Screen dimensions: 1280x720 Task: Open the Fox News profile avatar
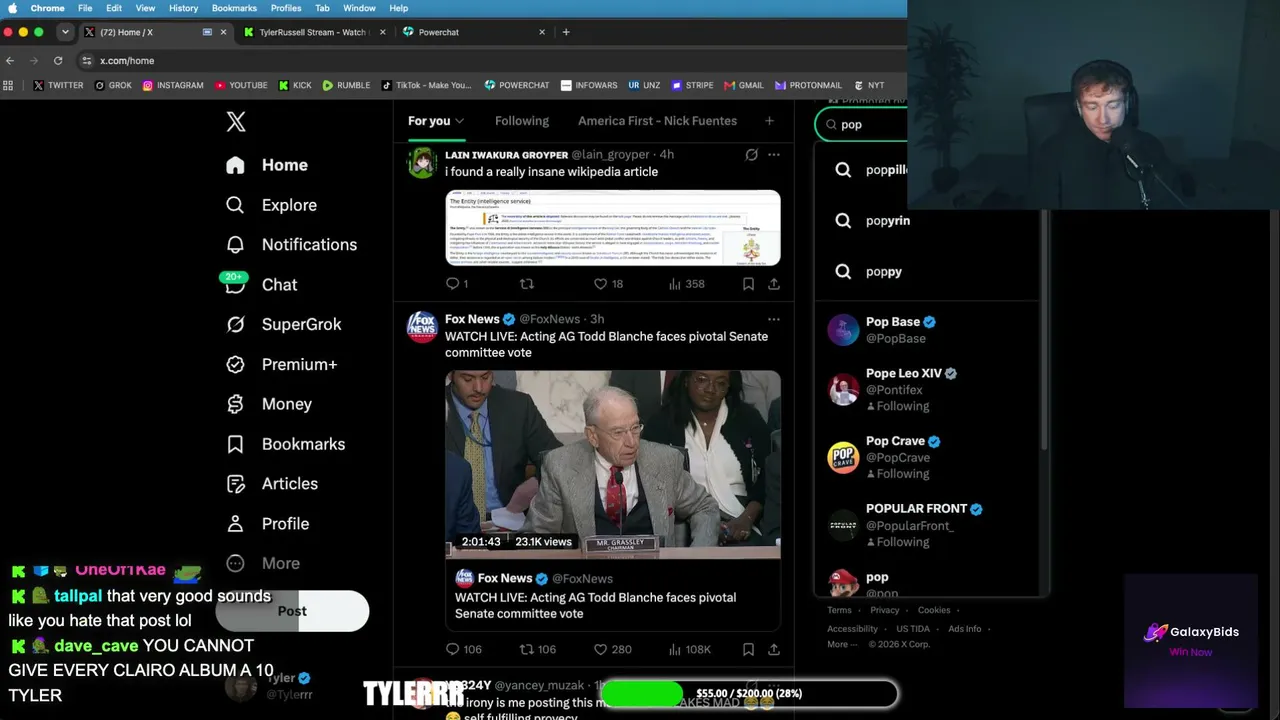coord(422,327)
